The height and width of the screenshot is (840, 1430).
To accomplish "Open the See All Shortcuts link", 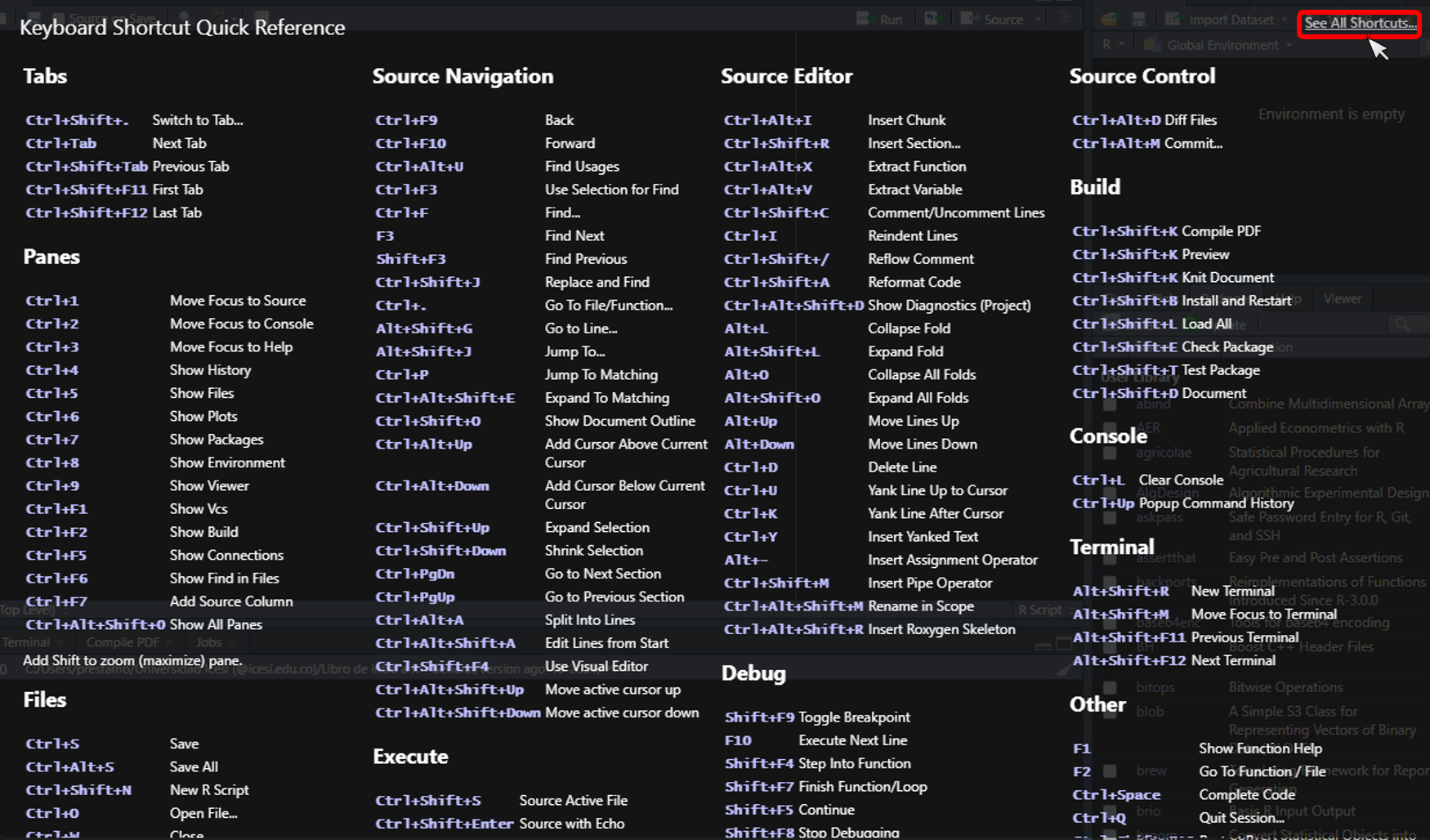I will tap(1359, 23).
